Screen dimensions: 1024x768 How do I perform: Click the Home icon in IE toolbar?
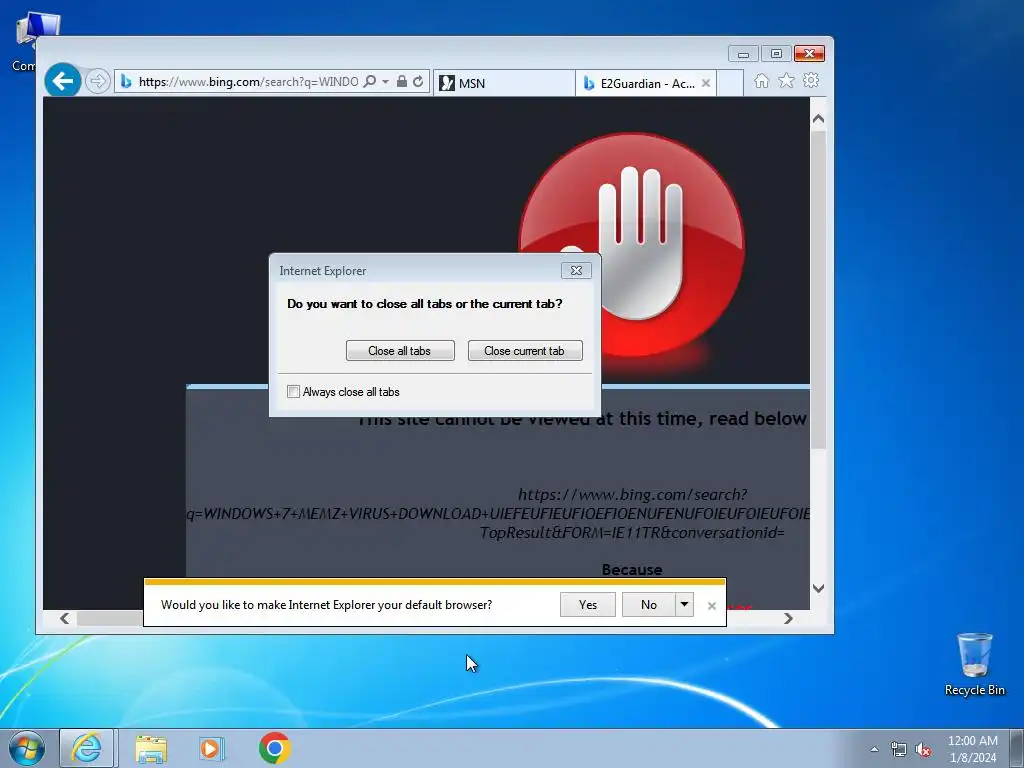point(761,80)
